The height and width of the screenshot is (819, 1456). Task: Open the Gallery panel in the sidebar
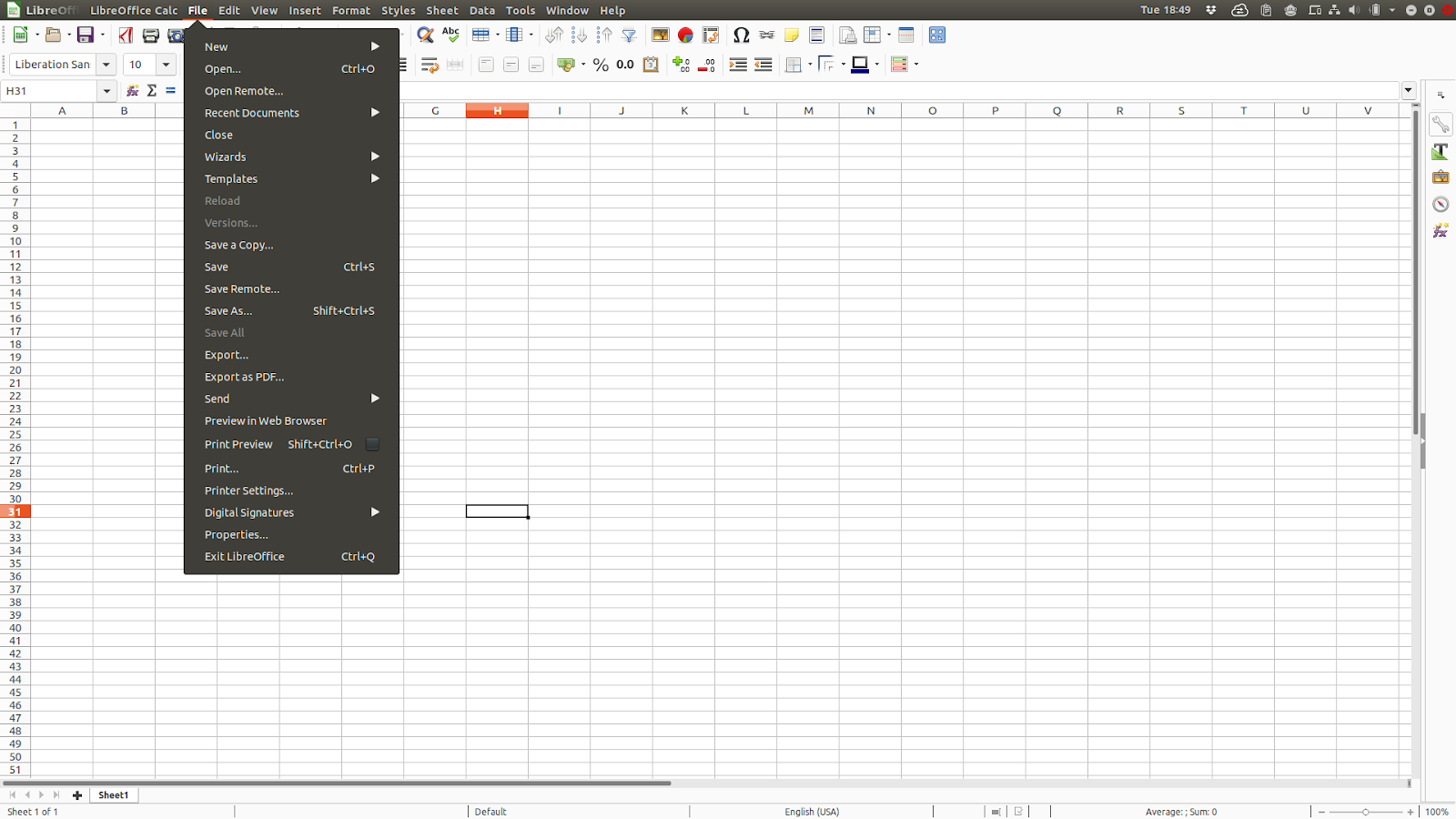pyautogui.click(x=1441, y=177)
